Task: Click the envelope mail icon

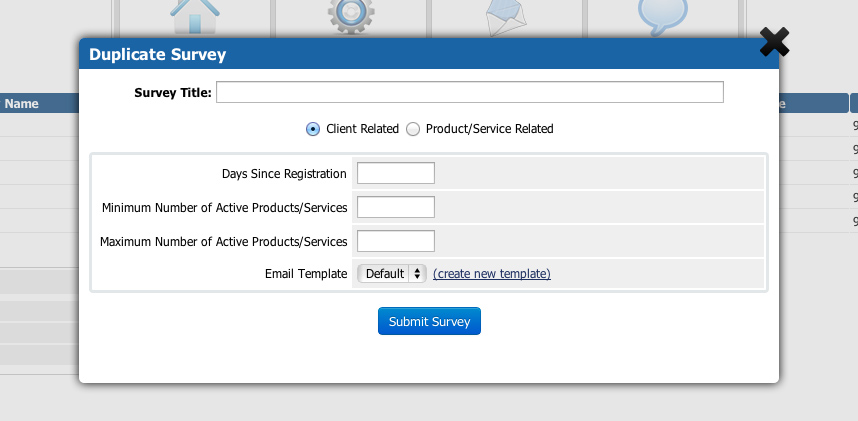Action: click(507, 17)
